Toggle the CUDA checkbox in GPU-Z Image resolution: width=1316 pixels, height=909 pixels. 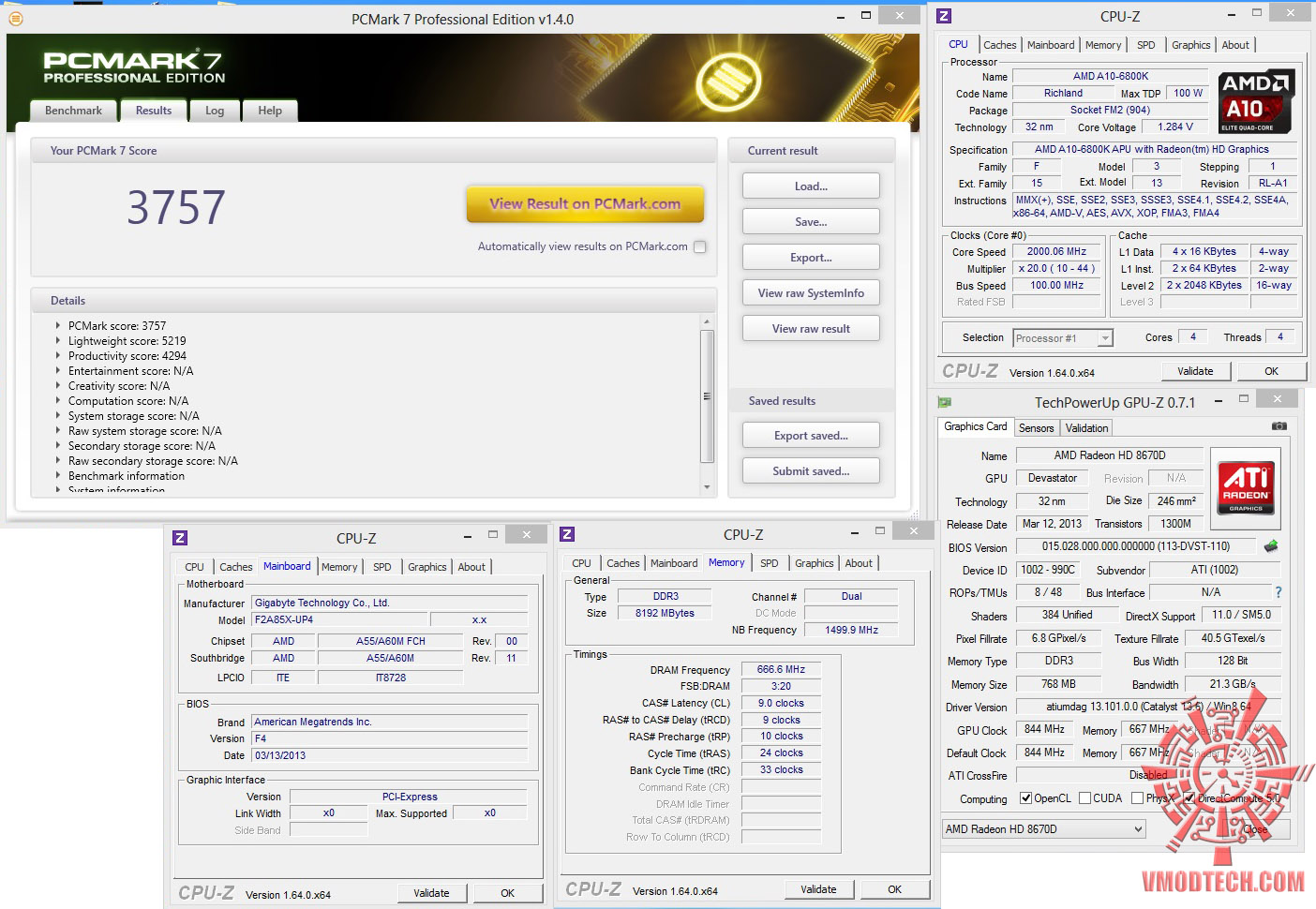[1084, 798]
